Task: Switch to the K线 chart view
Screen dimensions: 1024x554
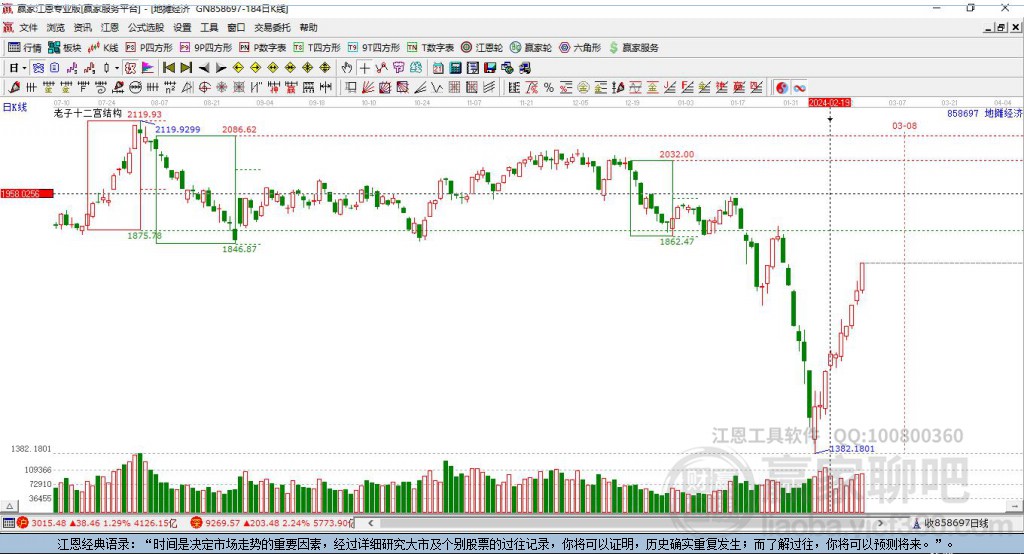Action: pos(103,48)
